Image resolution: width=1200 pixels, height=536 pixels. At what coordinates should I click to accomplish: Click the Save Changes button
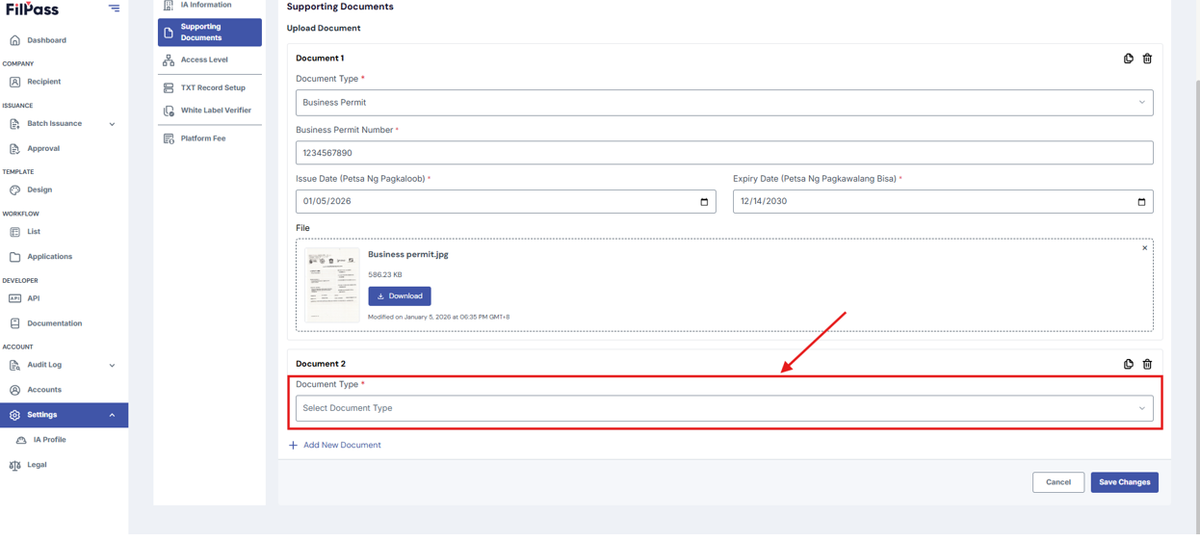(1125, 482)
